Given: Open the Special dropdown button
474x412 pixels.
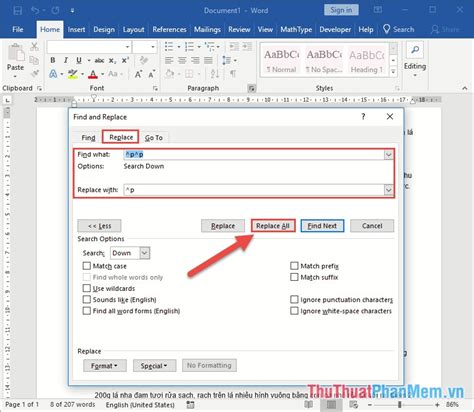Looking at the screenshot, I should 154,366.
